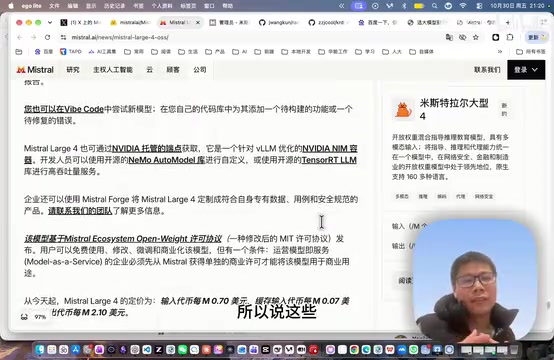554x360 pixels.
Task: Open the 阅读 bookmarks folder
Action: click(161, 52)
